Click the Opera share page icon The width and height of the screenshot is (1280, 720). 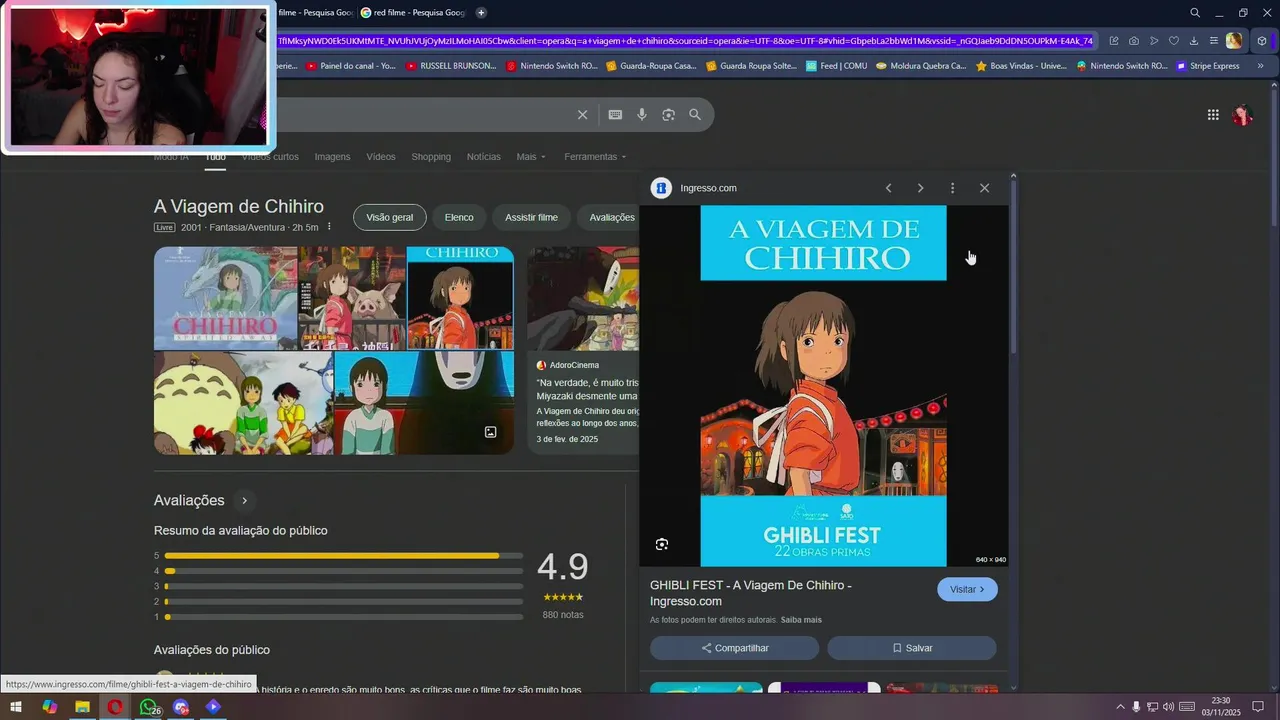click(1114, 41)
